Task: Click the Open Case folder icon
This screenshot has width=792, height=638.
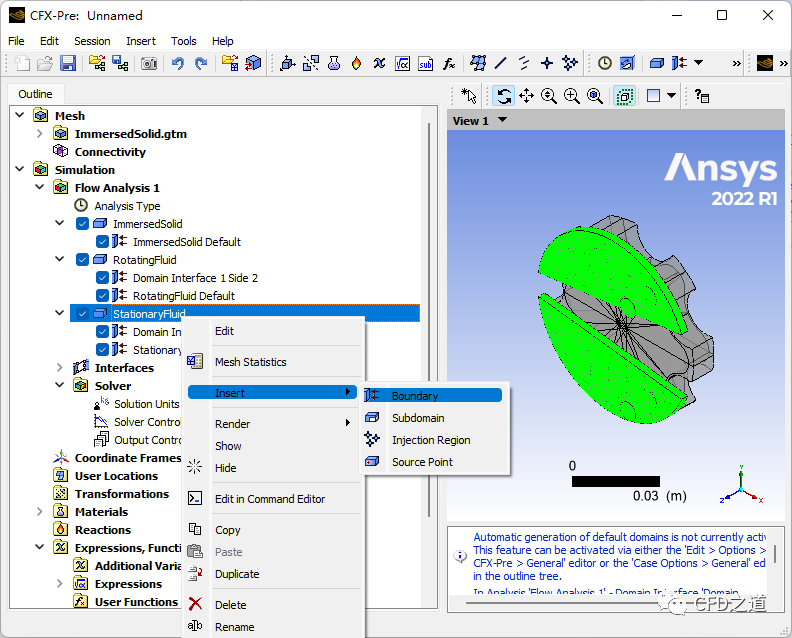Action: click(45, 63)
